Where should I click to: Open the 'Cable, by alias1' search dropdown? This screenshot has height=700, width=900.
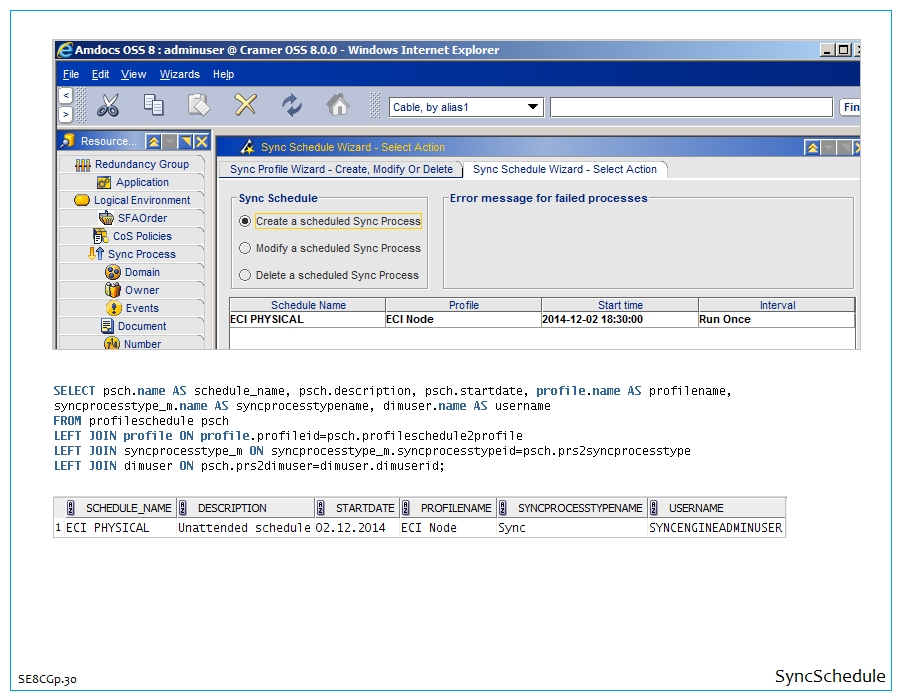tap(533, 107)
